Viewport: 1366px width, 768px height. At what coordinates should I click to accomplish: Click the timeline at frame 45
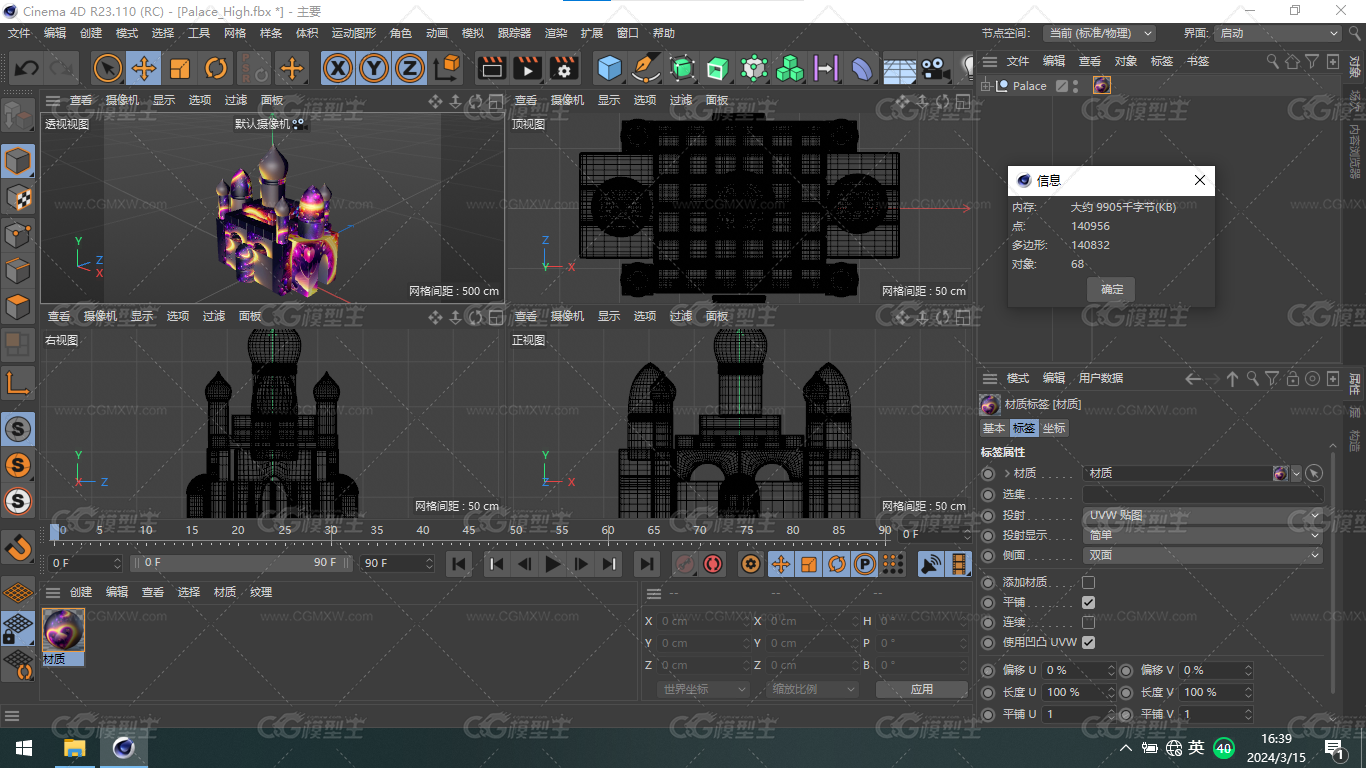tap(469, 531)
